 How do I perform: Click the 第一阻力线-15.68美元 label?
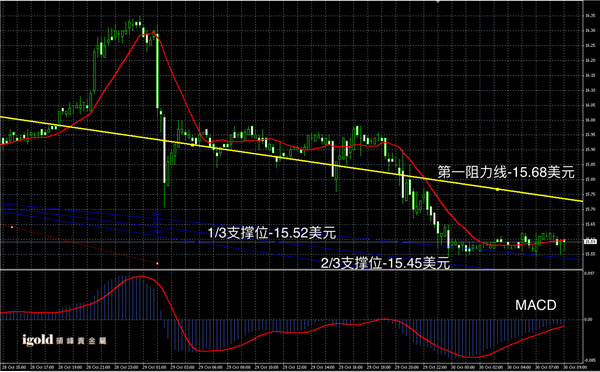506,172
